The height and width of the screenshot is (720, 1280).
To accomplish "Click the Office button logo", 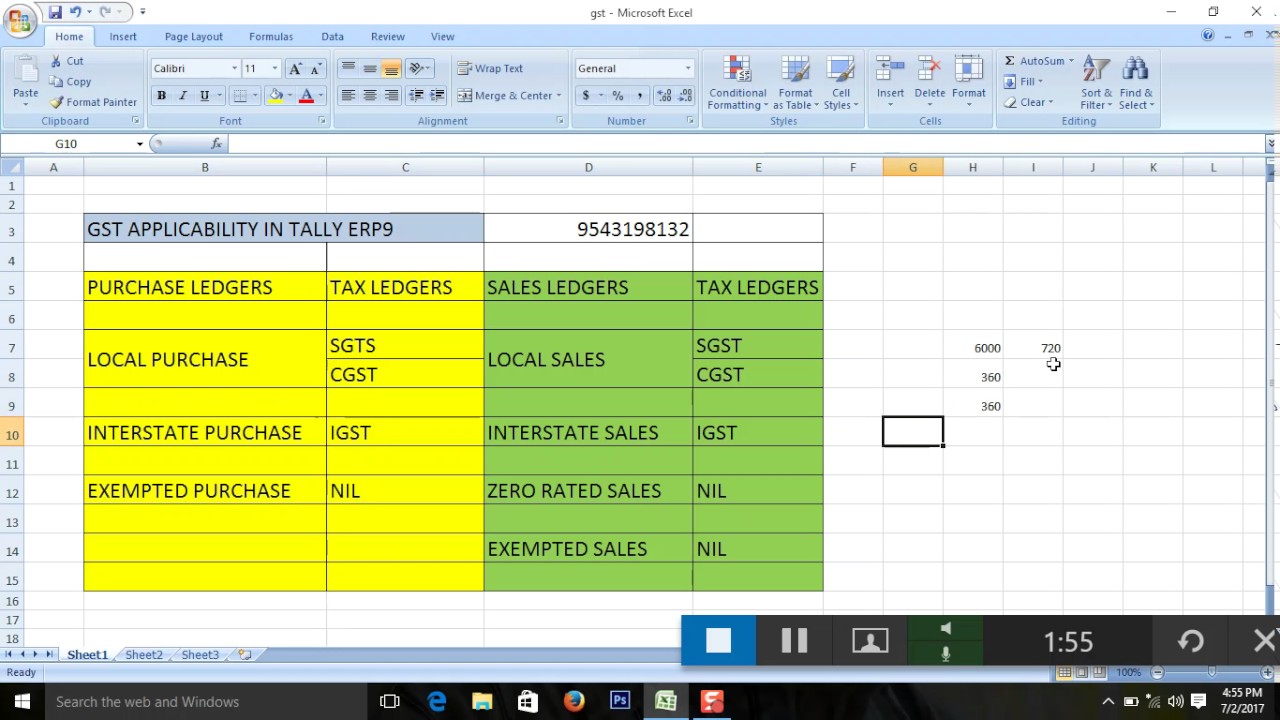I will click(x=19, y=21).
